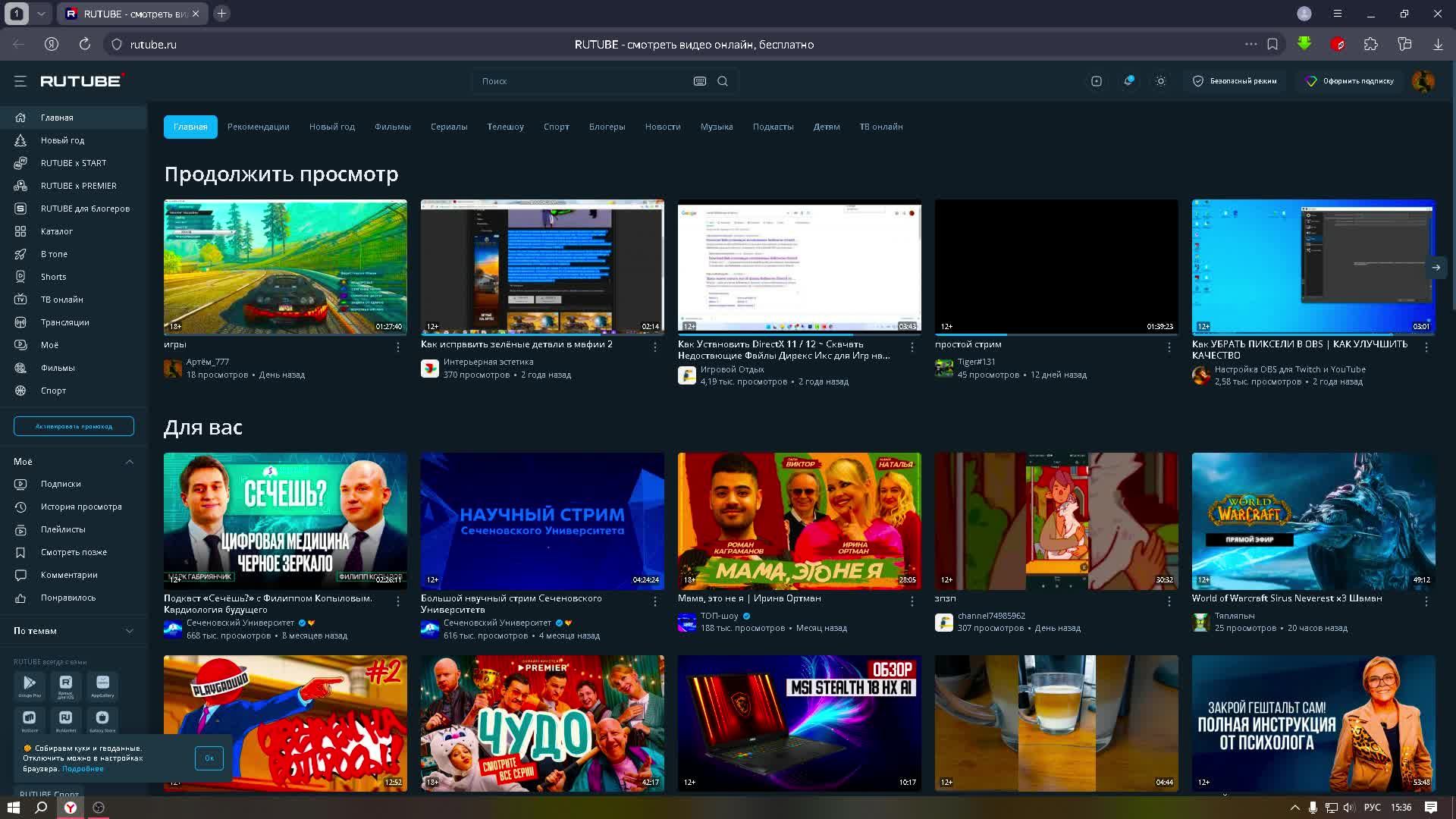Open История просмотра in sidebar
Screen dimensions: 1456x819
click(81, 507)
